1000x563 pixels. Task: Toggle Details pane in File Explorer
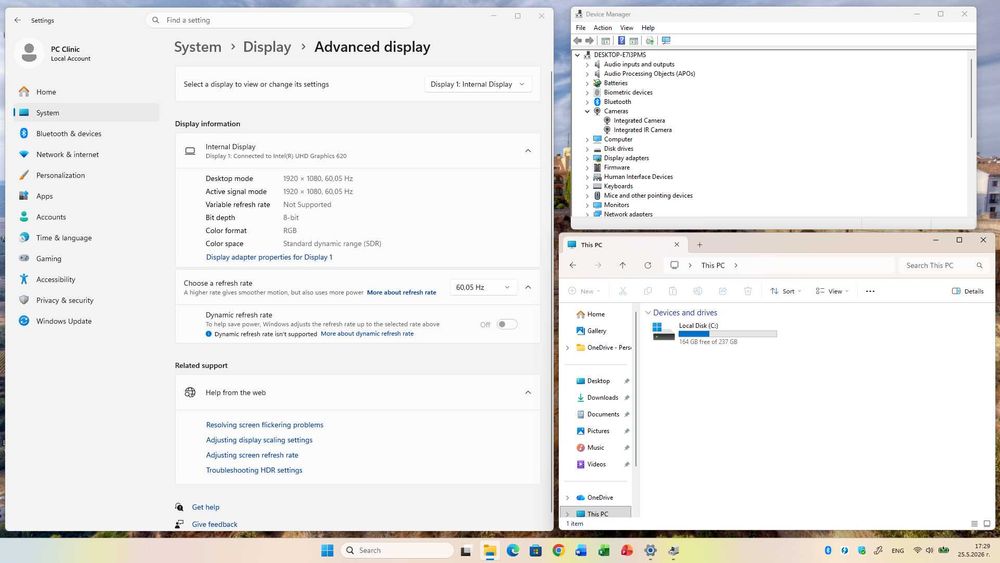click(x=968, y=291)
